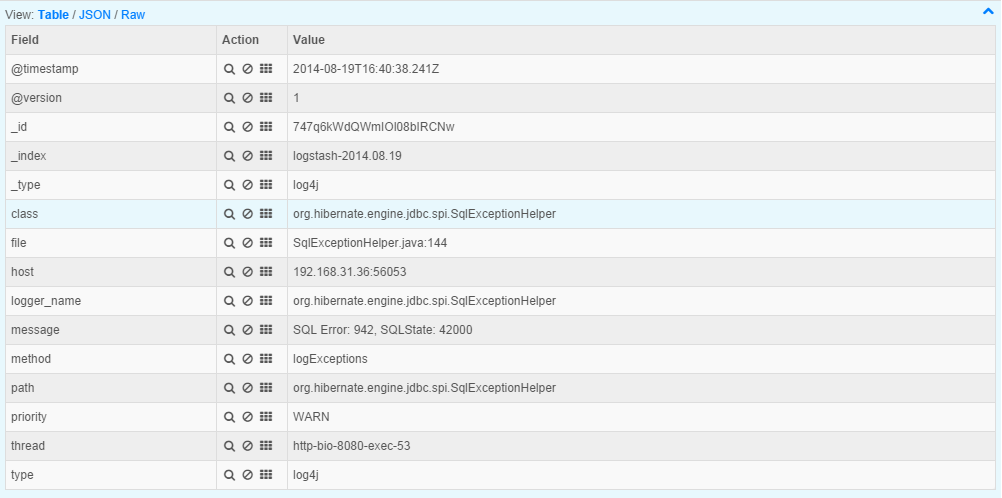Click the grid icon in the _id row
1002x498 pixels.
[266, 127]
